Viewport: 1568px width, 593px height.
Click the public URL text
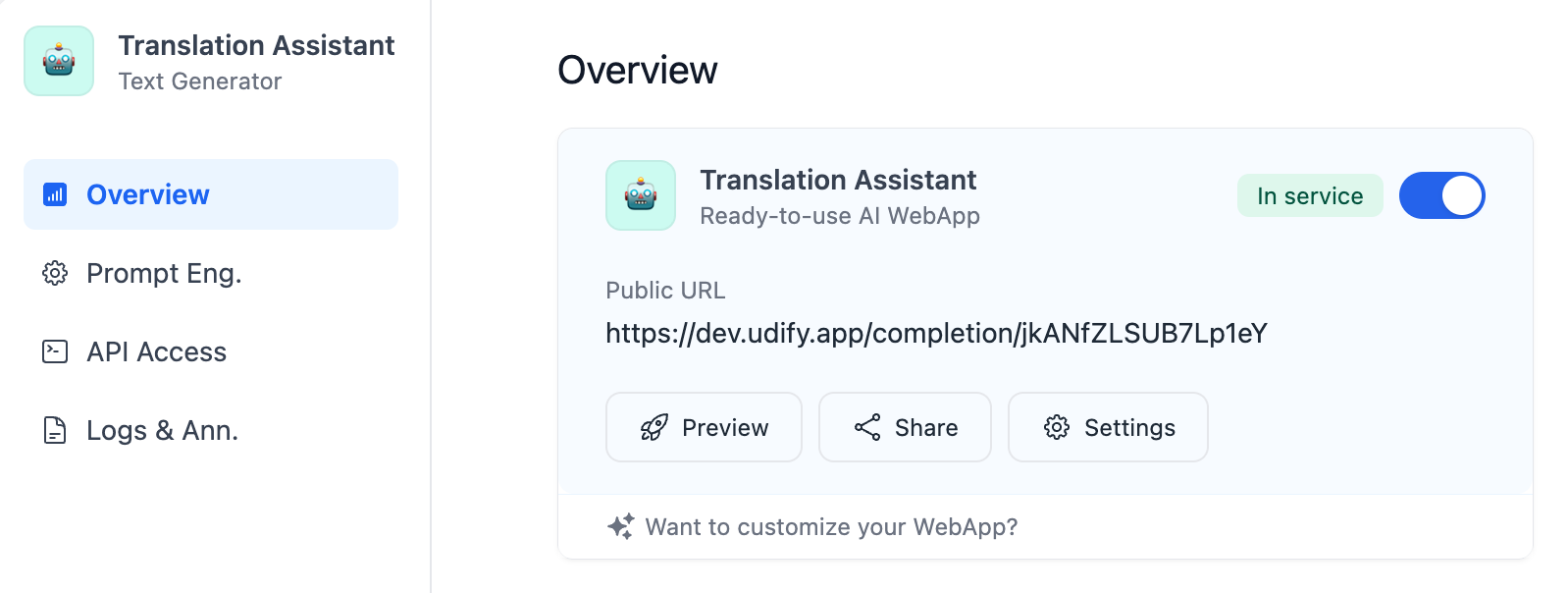click(936, 333)
